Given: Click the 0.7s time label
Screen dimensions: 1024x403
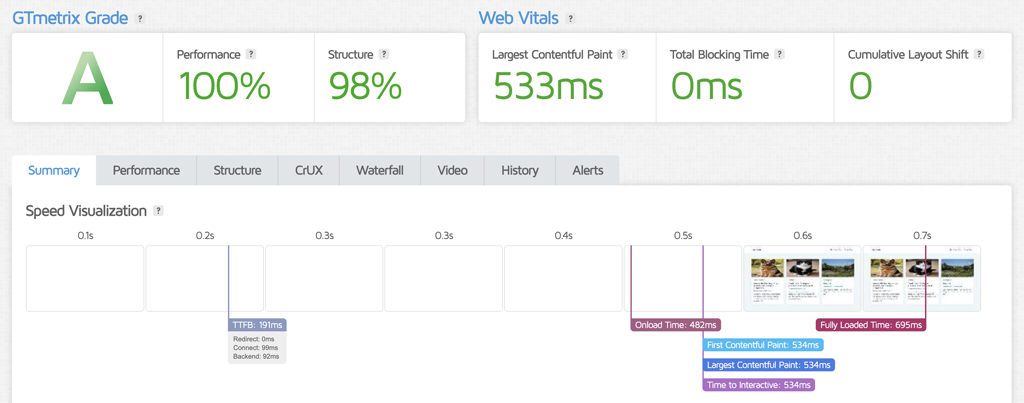Looking at the screenshot, I should [x=922, y=235].
